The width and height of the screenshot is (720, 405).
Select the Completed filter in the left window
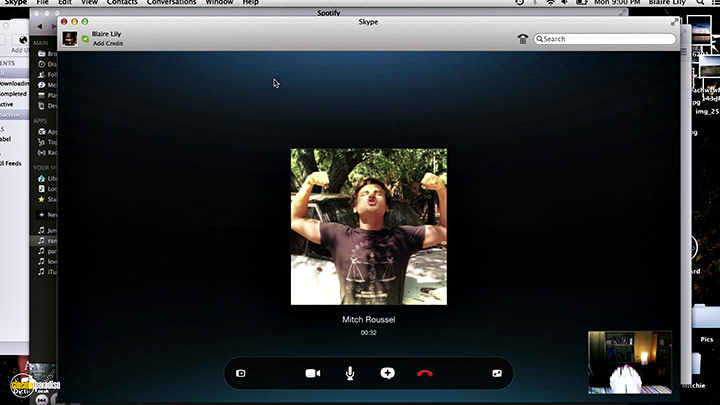click(14, 94)
